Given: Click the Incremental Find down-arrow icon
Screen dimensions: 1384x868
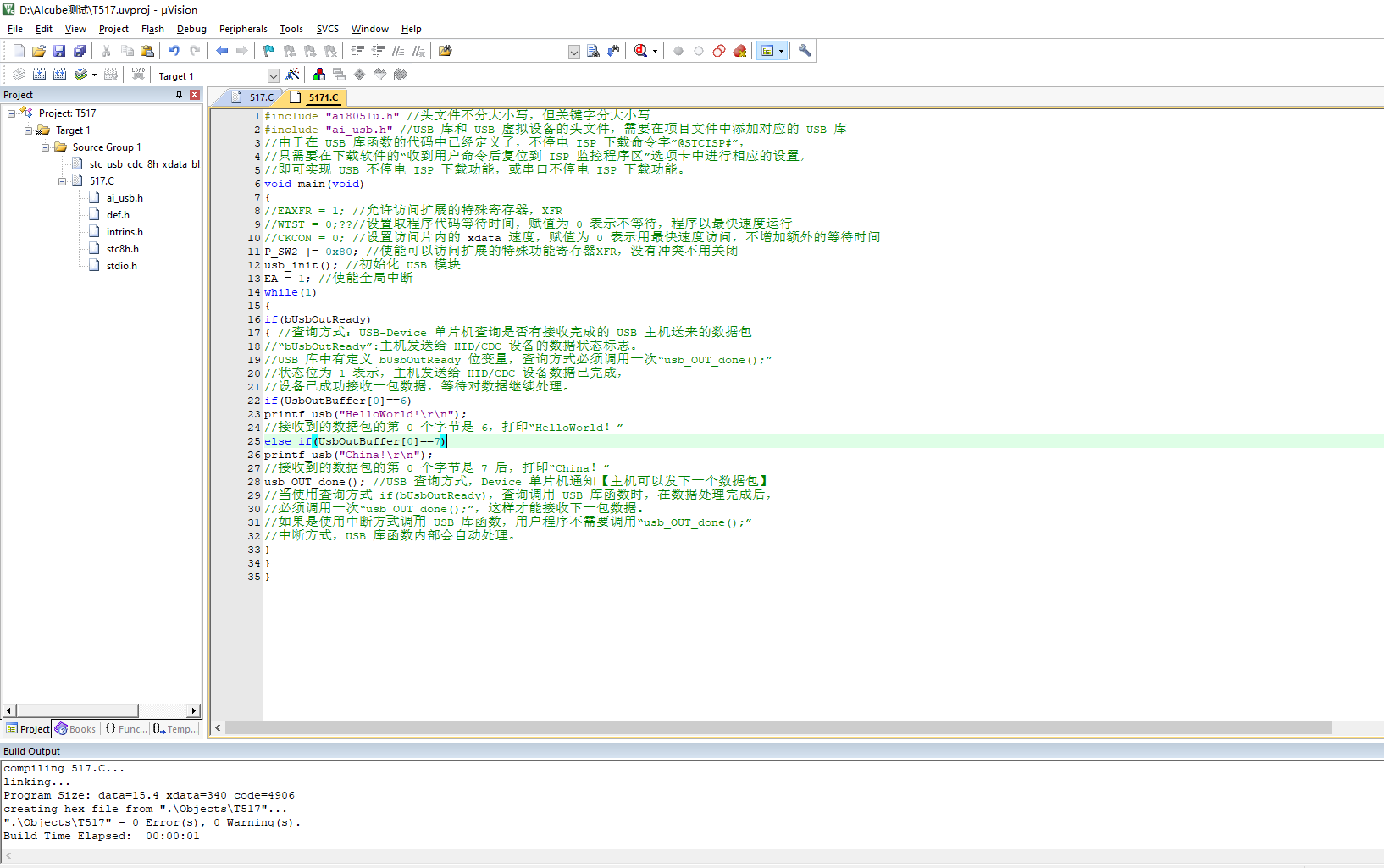Looking at the screenshot, I should pos(613,51).
